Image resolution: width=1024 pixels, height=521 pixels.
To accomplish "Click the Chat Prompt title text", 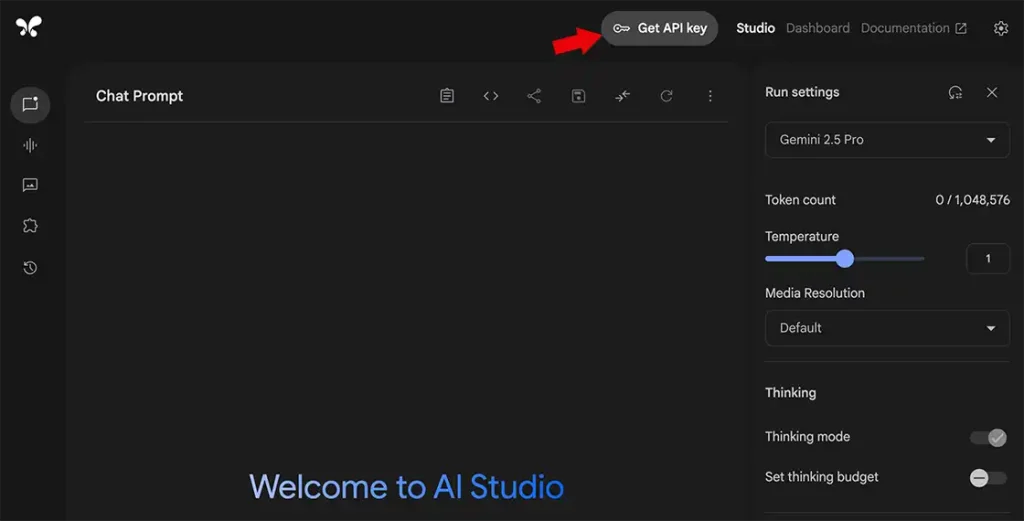I will coord(139,96).
